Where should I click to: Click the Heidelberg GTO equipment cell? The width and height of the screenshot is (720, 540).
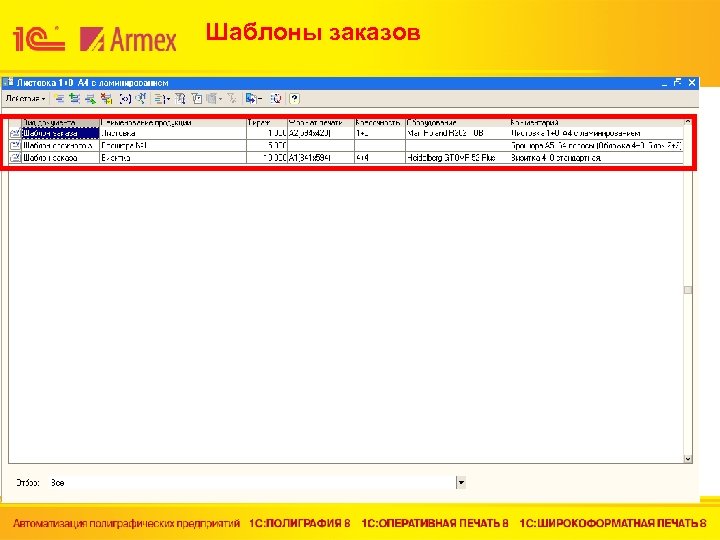click(x=457, y=158)
